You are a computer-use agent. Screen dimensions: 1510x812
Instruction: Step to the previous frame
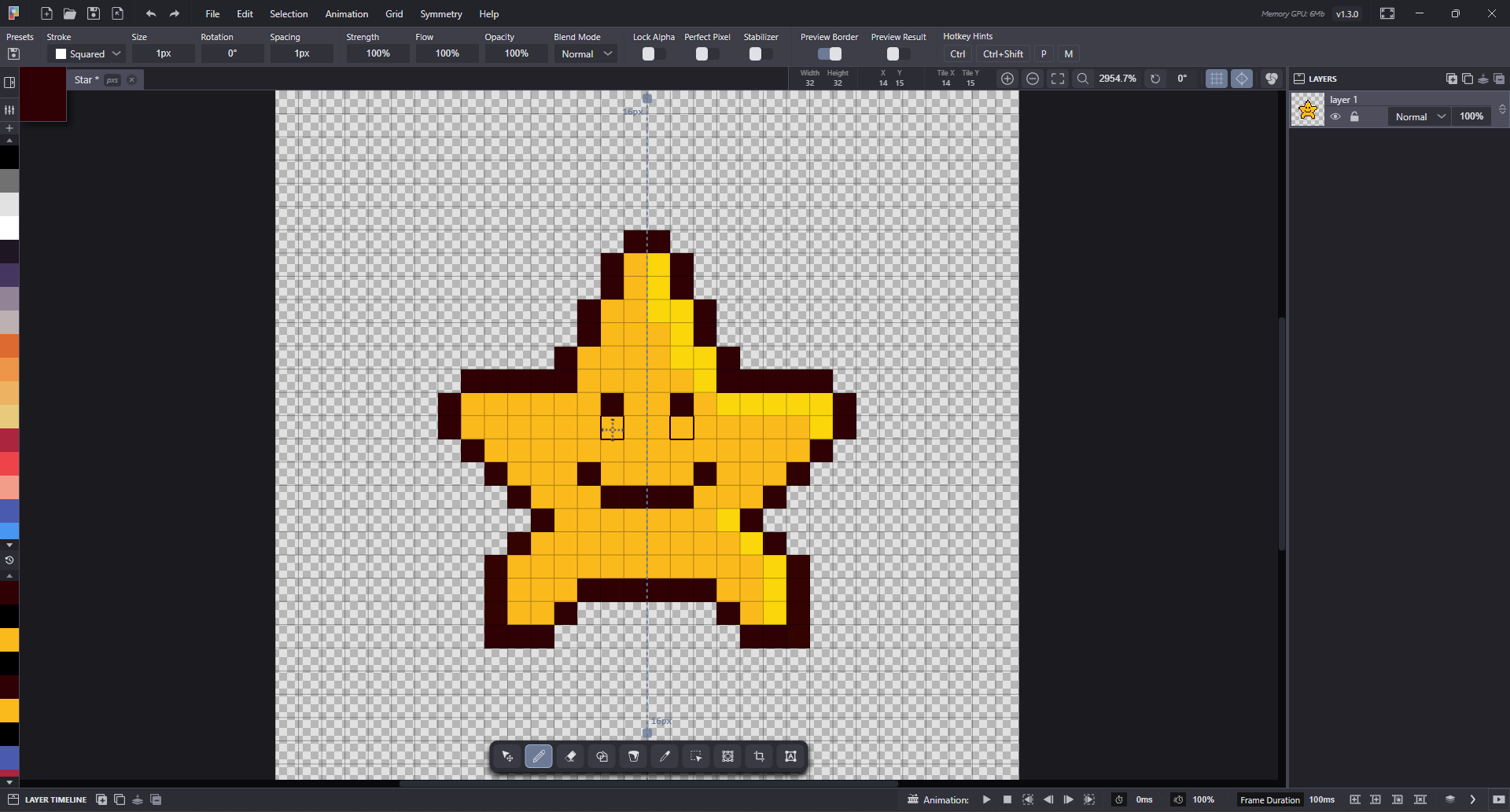pos(1048,799)
